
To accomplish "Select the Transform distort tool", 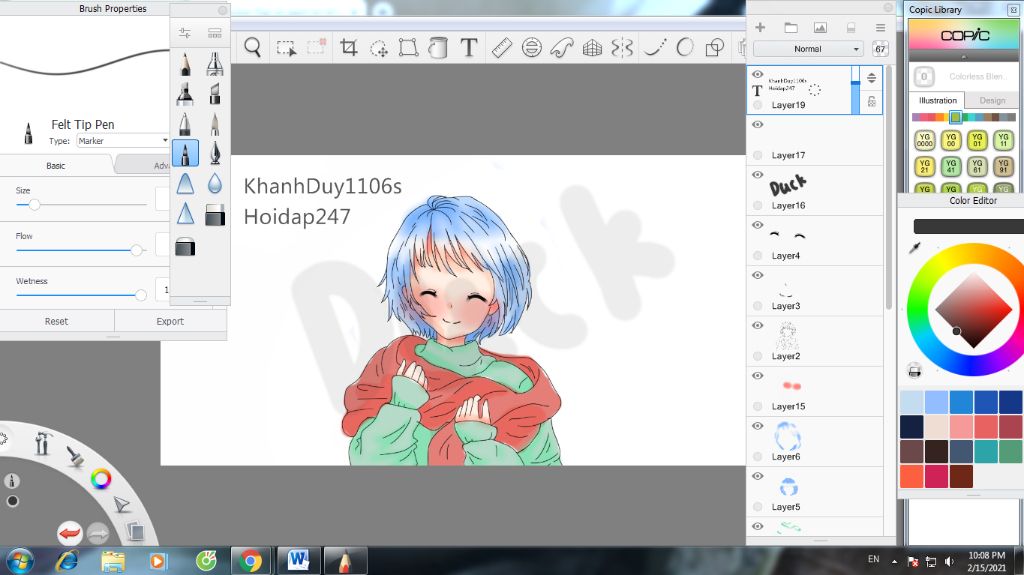I will [x=408, y=47].
